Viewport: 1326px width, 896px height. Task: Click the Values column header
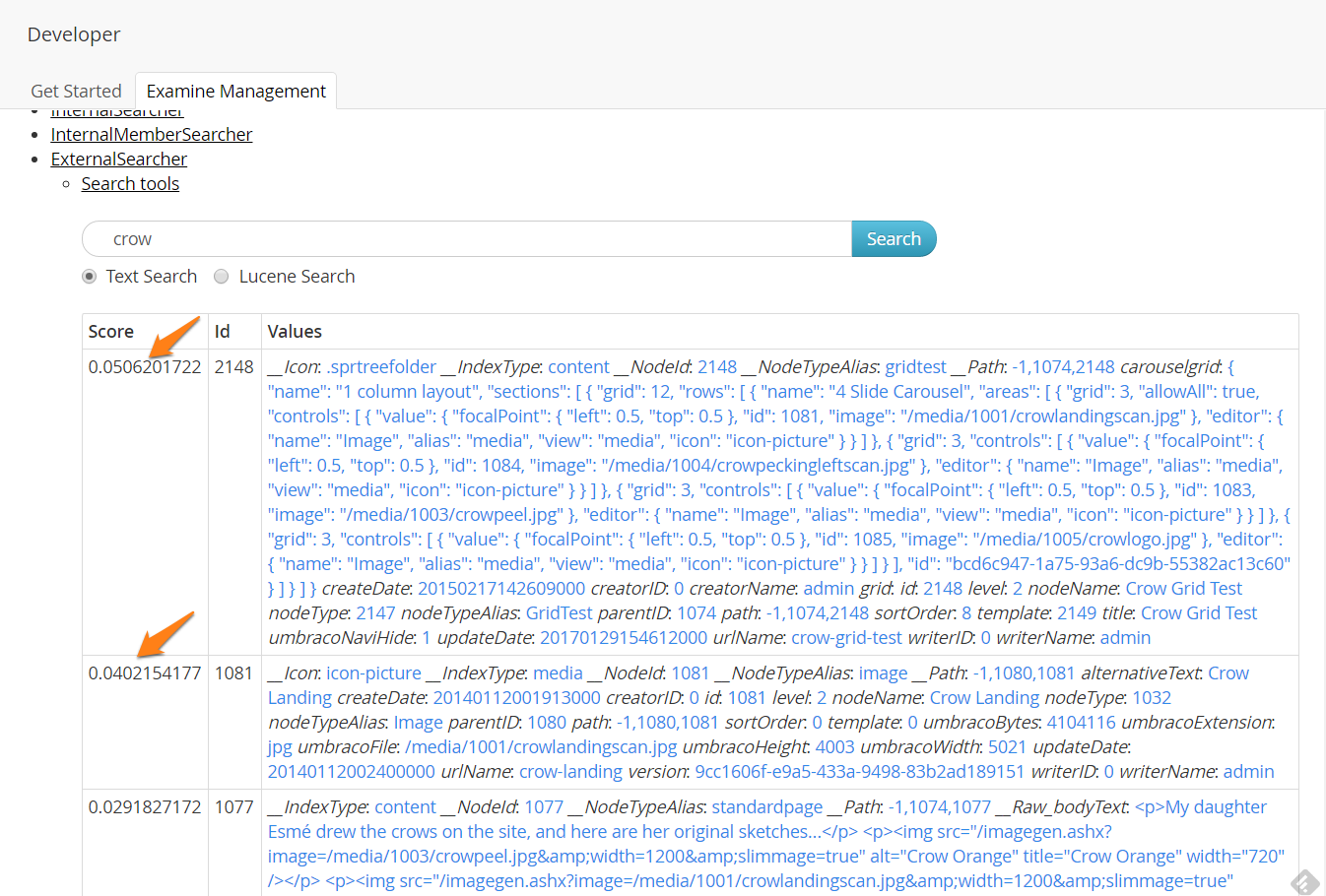click(295, 332)
